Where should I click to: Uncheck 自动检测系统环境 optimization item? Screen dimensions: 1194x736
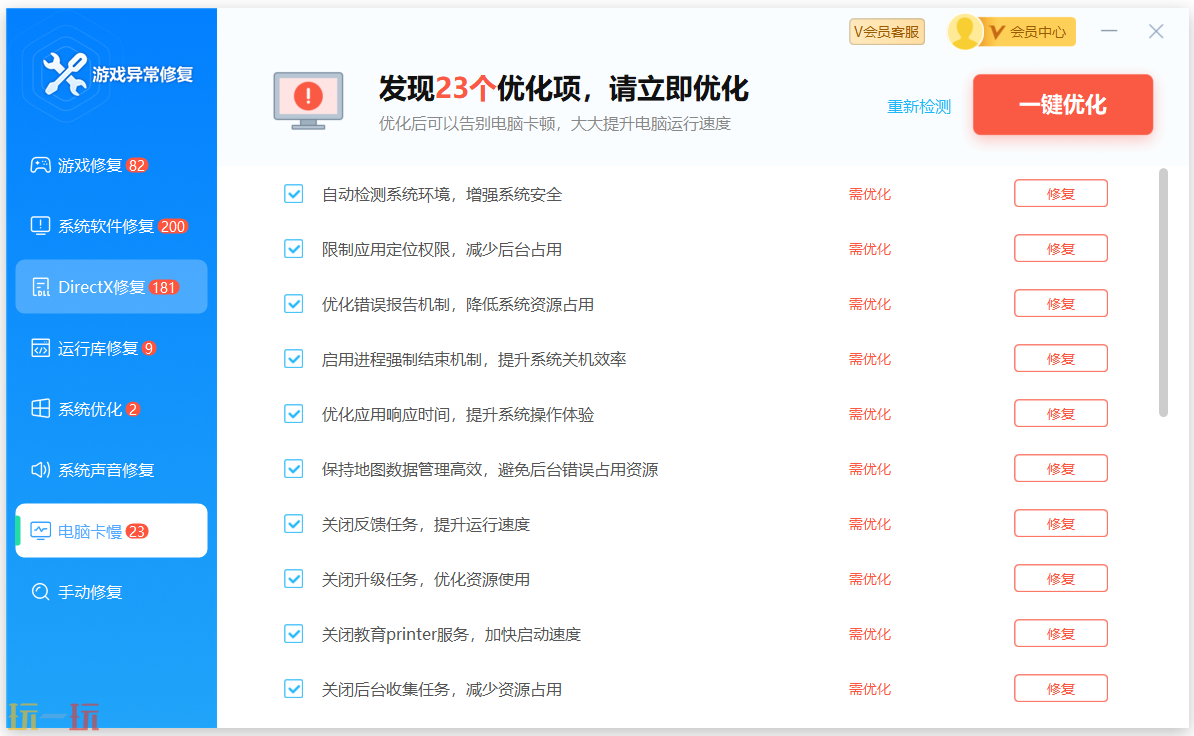coord(293,193)
